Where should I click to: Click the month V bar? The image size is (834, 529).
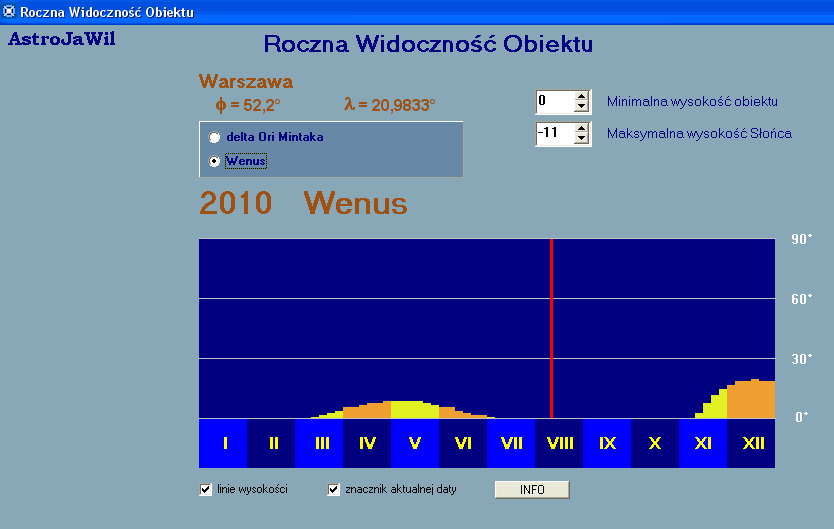pos(415,443)
